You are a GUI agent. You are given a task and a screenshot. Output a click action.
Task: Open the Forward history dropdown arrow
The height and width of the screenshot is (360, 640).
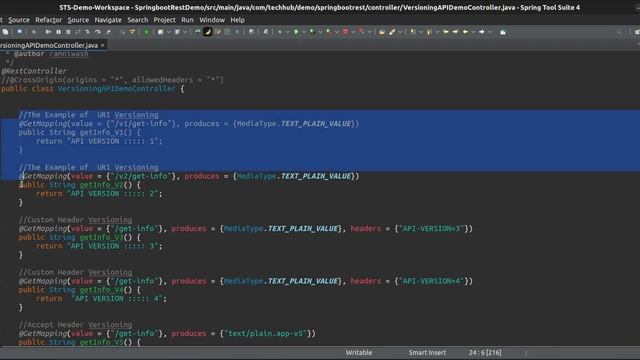pos(490,32)
